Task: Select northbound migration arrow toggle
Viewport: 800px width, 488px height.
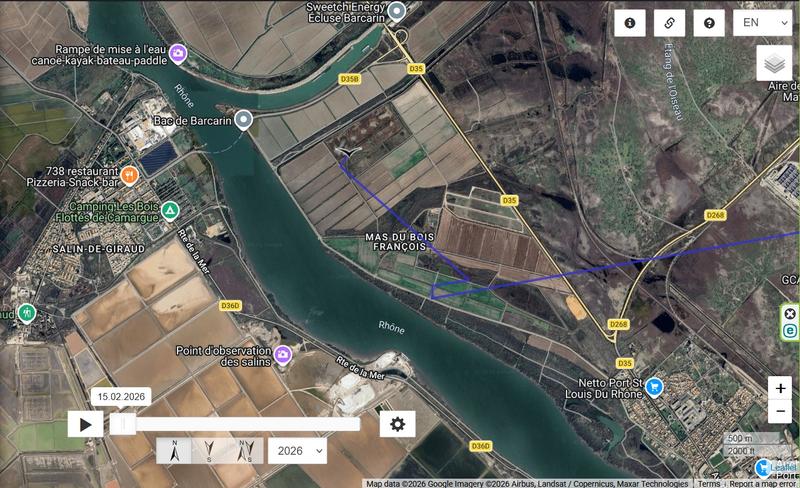Action: point(174,451)
